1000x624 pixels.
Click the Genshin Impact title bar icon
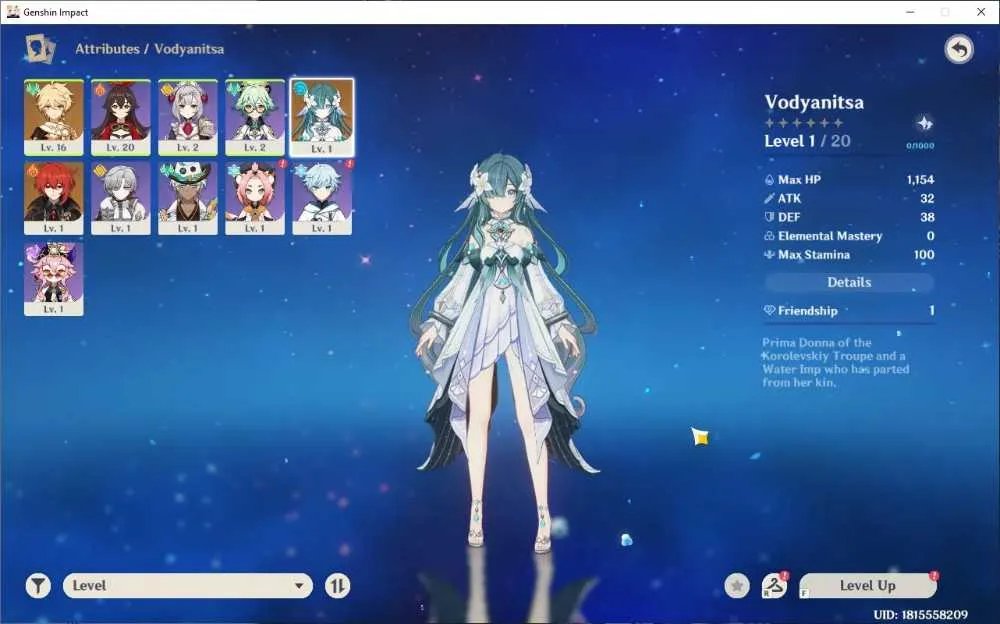13,12
